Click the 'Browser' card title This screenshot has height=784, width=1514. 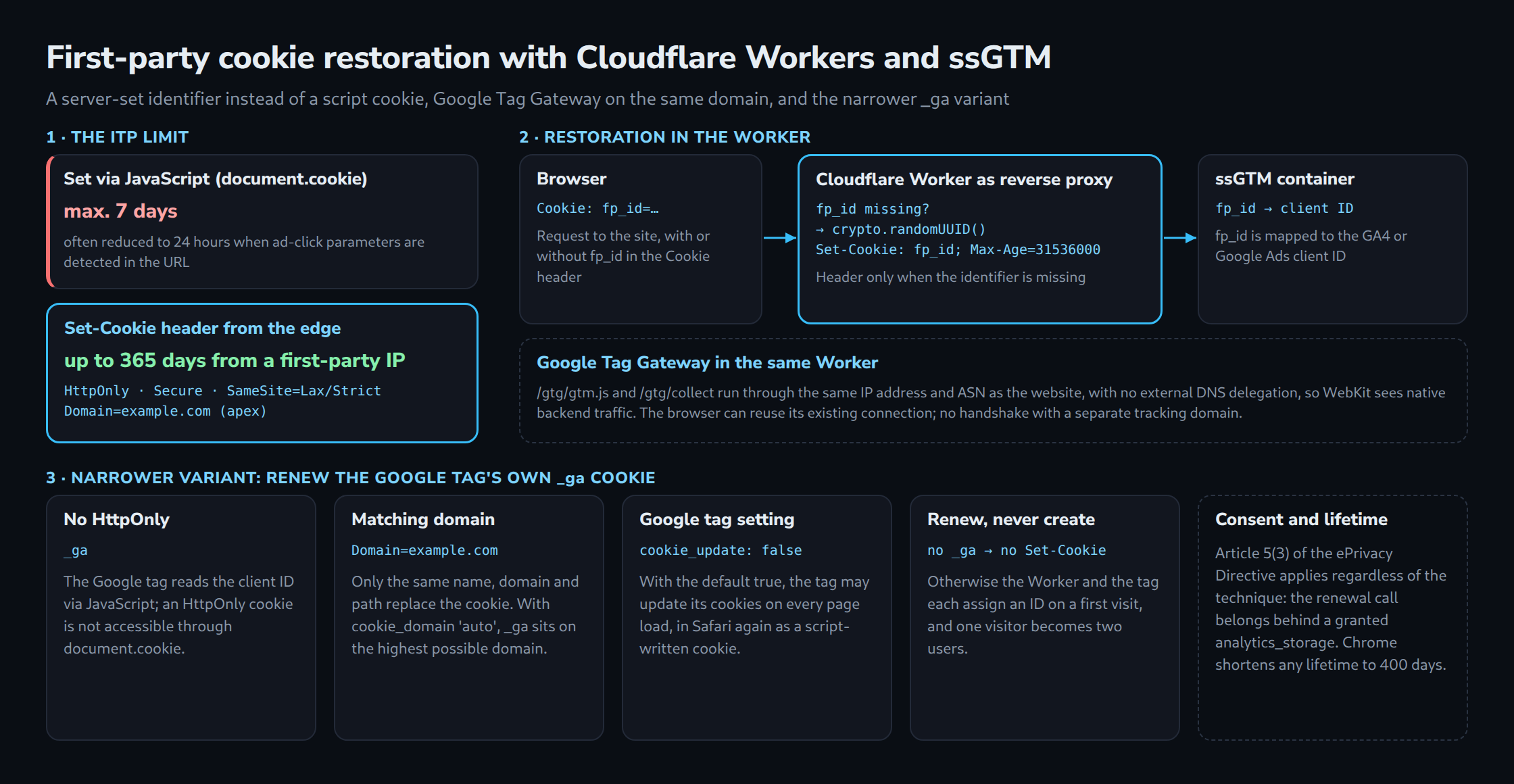[x=572, y=178]
